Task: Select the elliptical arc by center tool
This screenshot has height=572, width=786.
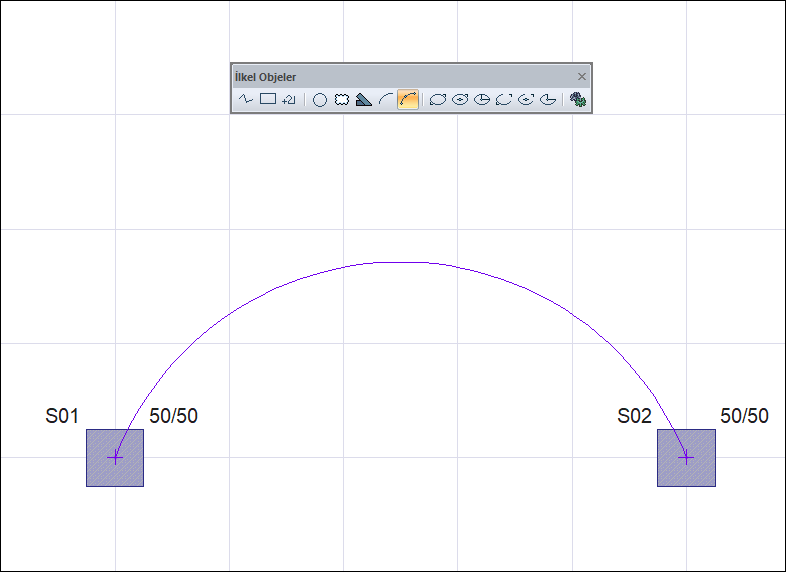Action: pos(526,99)
